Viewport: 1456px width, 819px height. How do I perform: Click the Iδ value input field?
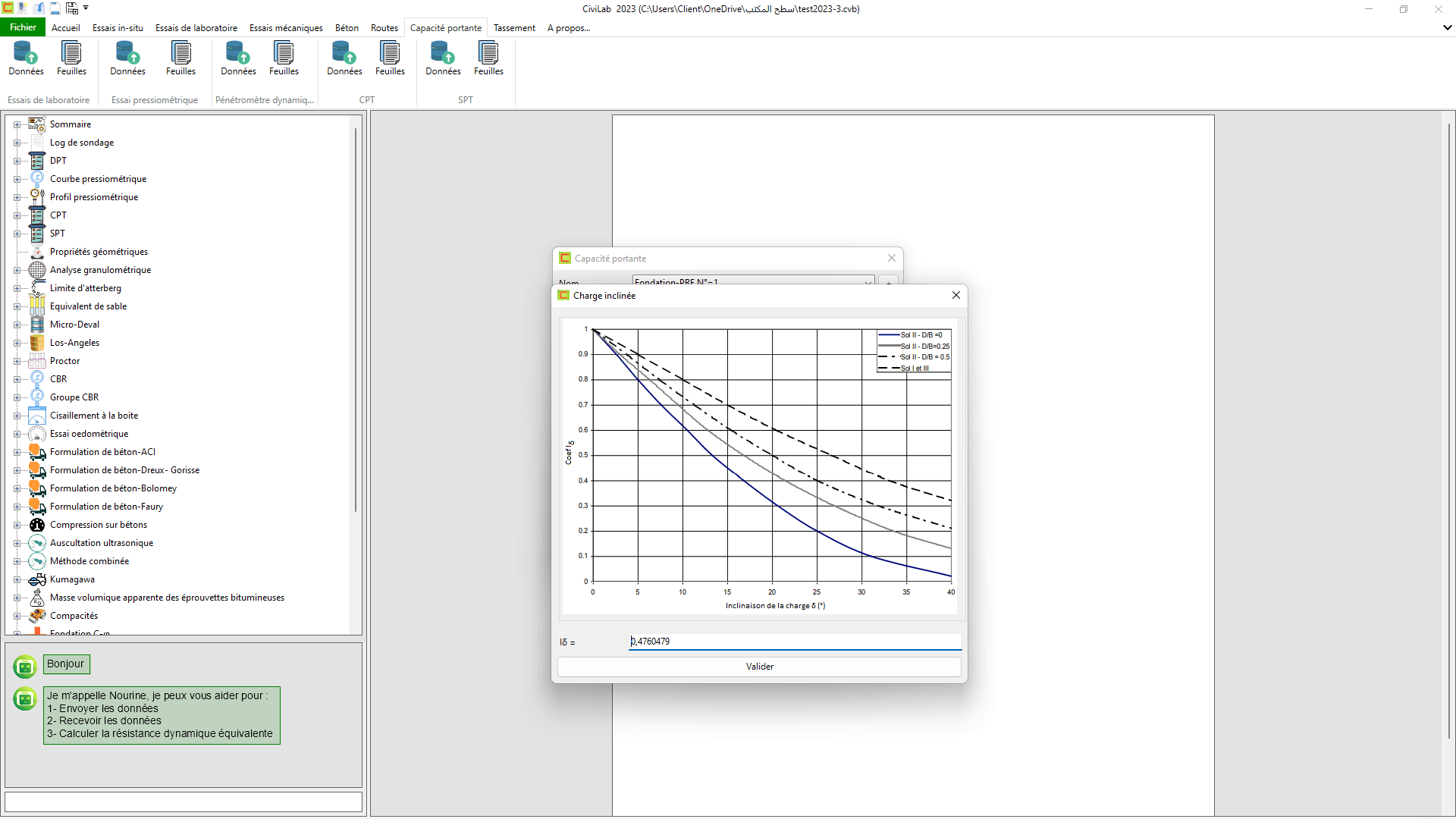click(x=795, y=642)
